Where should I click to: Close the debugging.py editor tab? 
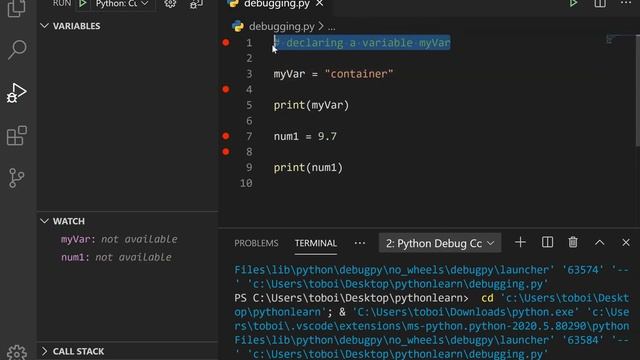[x=320, y=4]
